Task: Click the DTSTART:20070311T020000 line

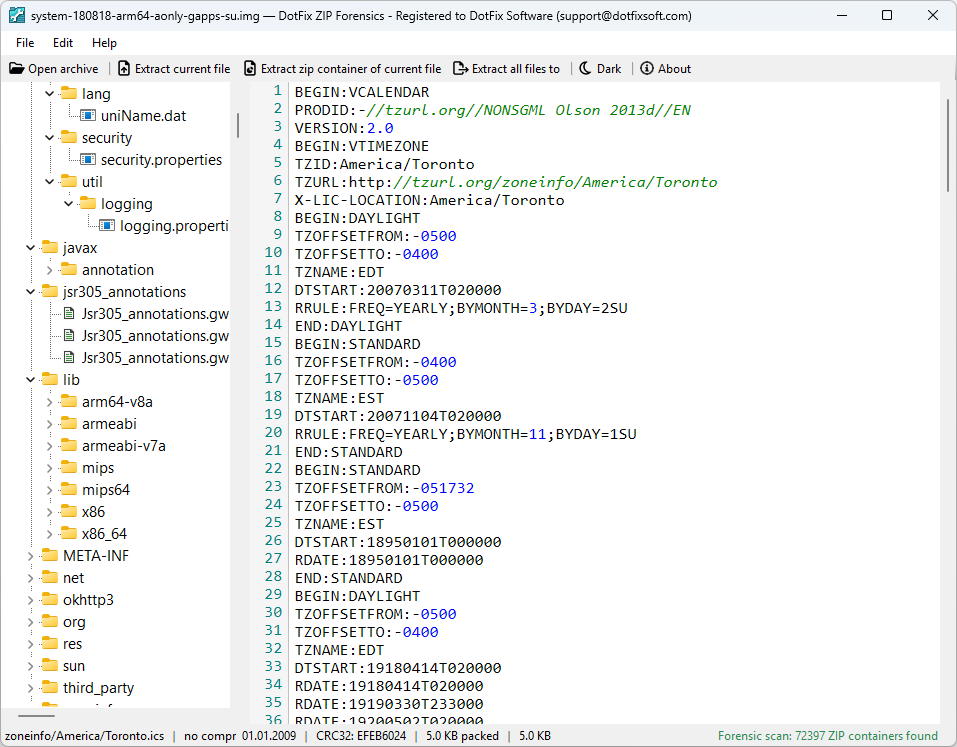Action: (x=398, y=290)
